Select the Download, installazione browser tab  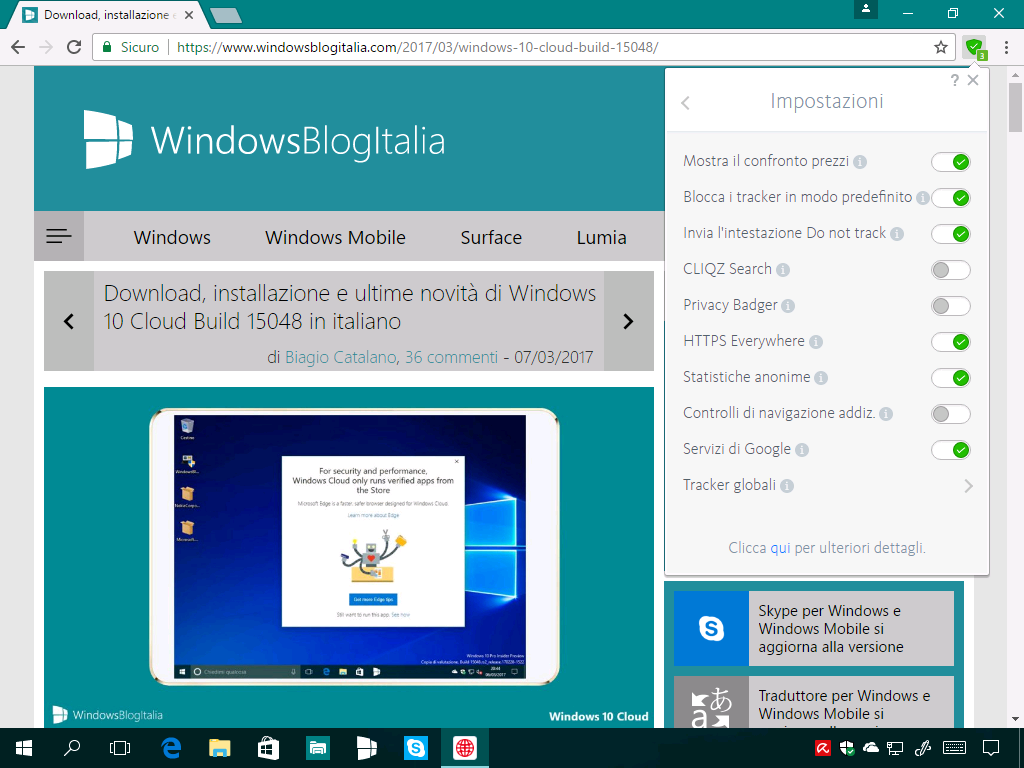point(108,14)
